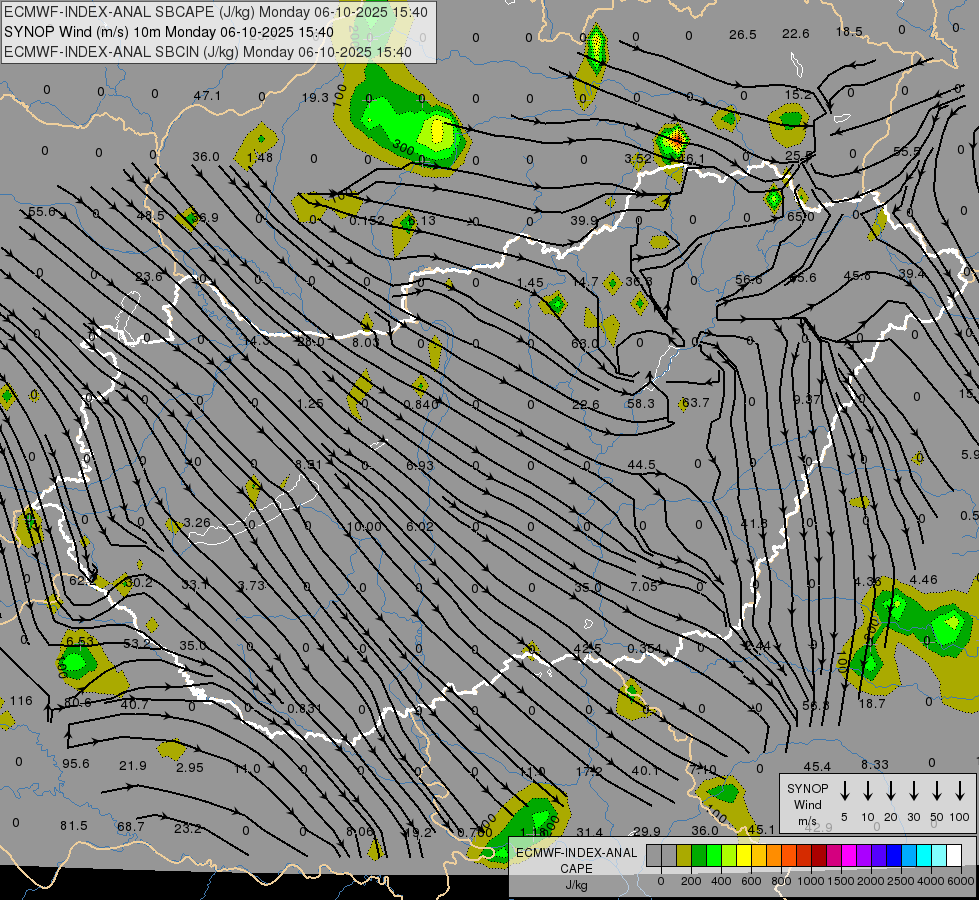Click the 10 m/s wind arrow in legend

click(868, 791)
